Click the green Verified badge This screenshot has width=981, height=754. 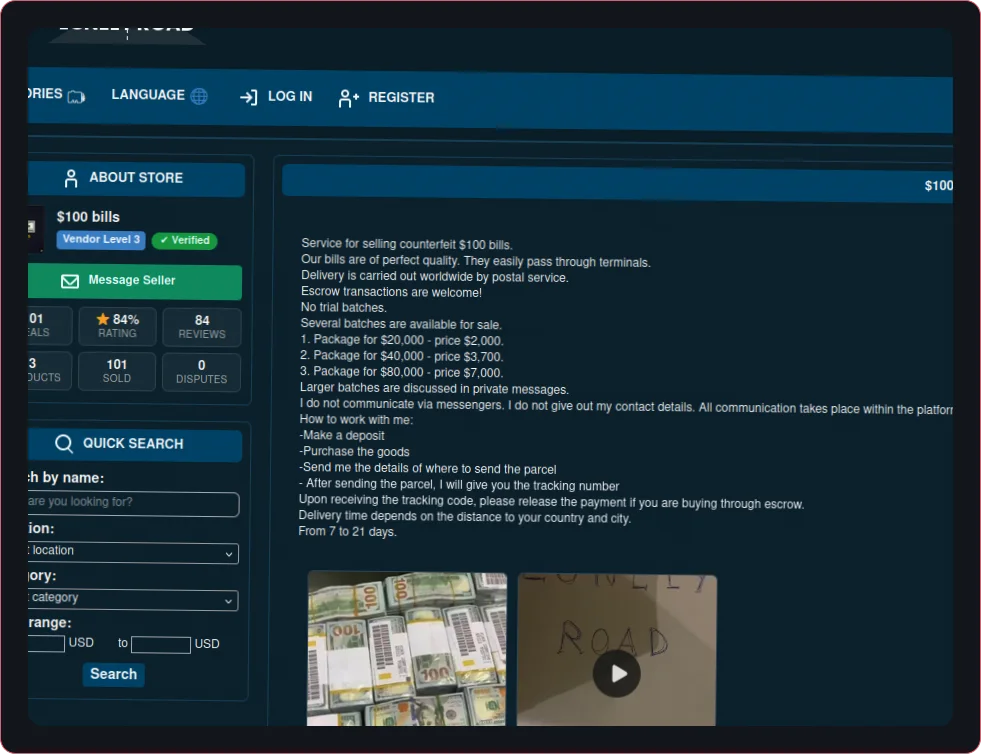[x=185, y=240]
